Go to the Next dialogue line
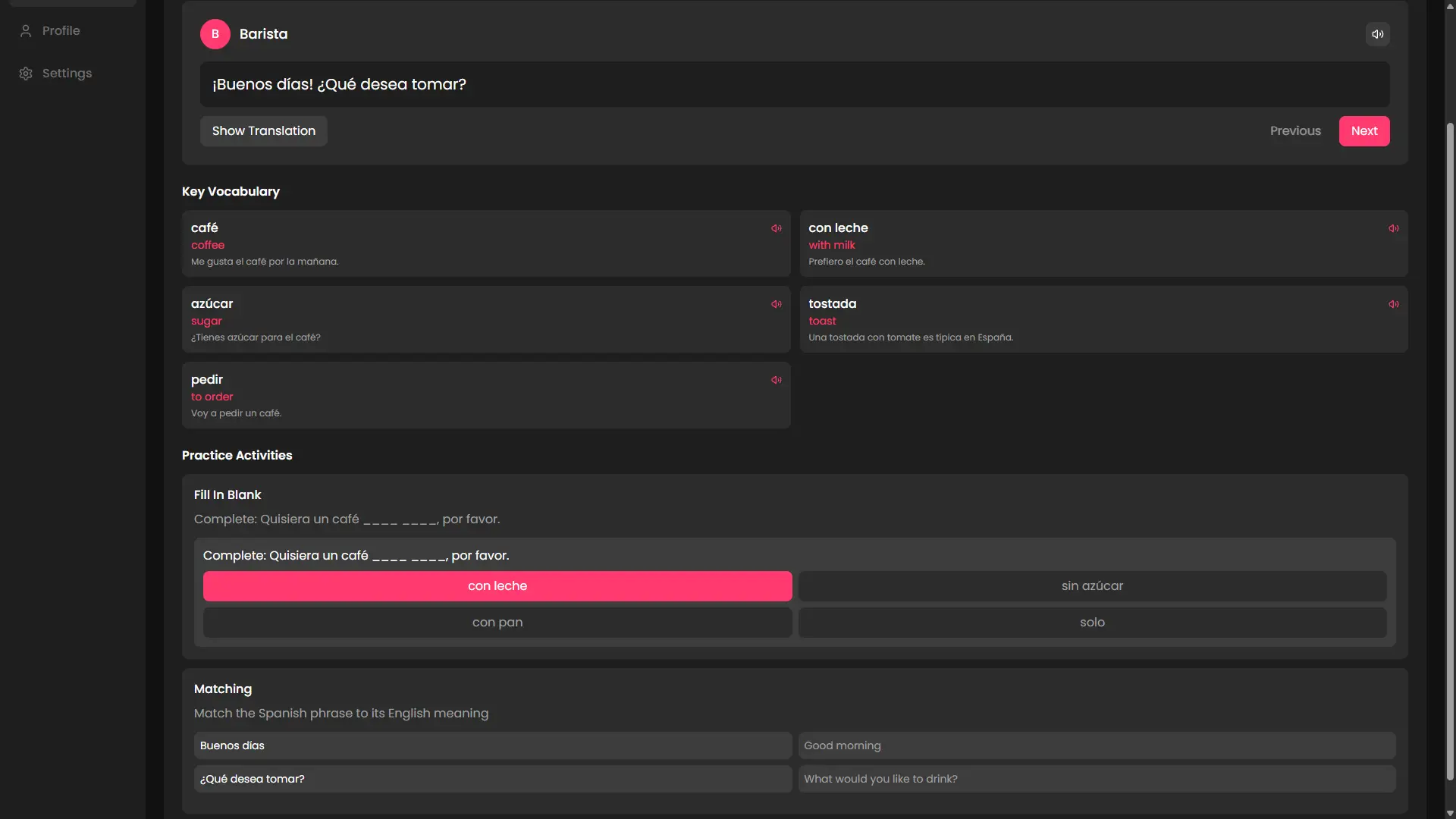Image resolution: width=1456 pixels, height=819 pixels. coord(1363,131)
